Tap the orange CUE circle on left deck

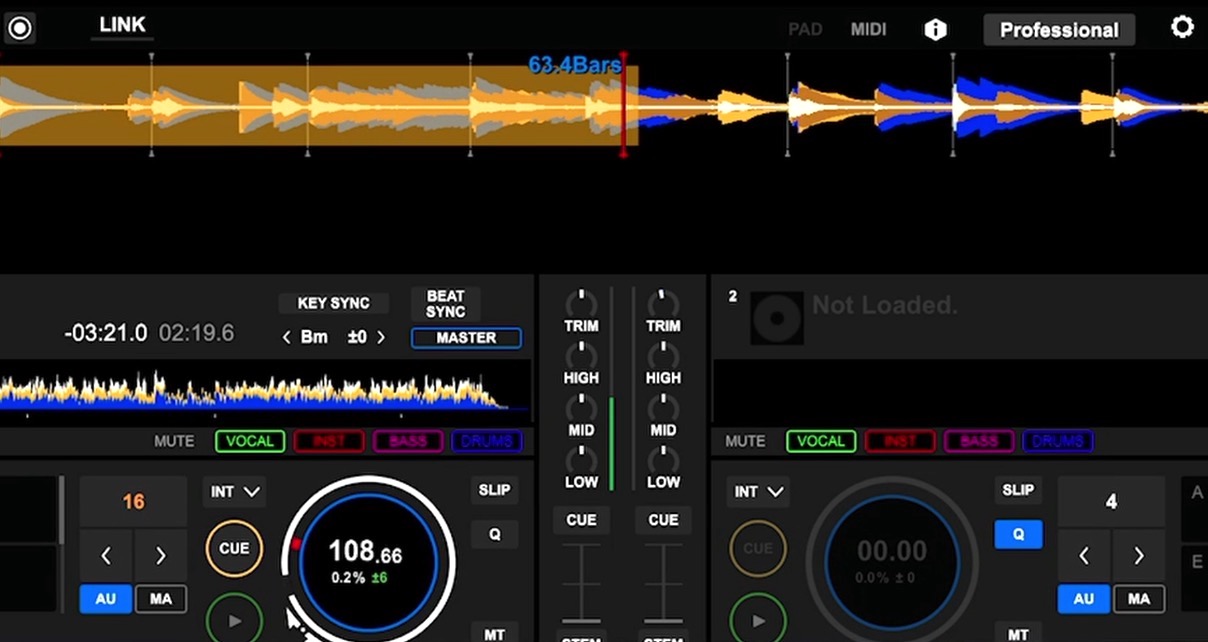234,548
